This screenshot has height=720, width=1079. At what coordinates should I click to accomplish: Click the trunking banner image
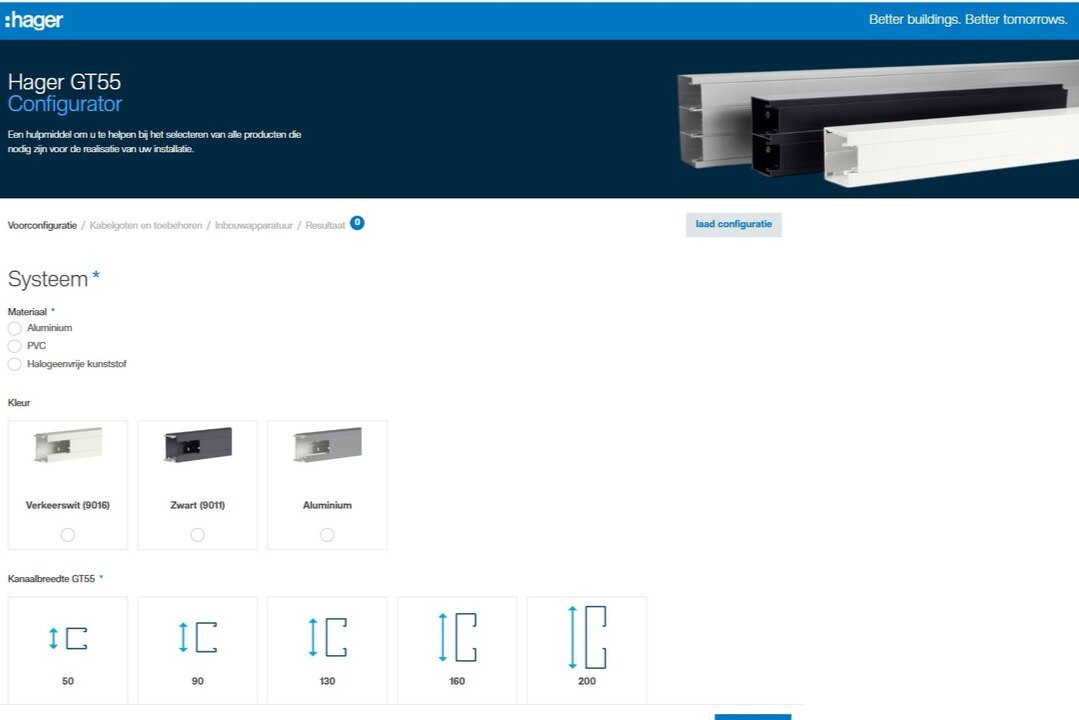click(x=877, y=123)
